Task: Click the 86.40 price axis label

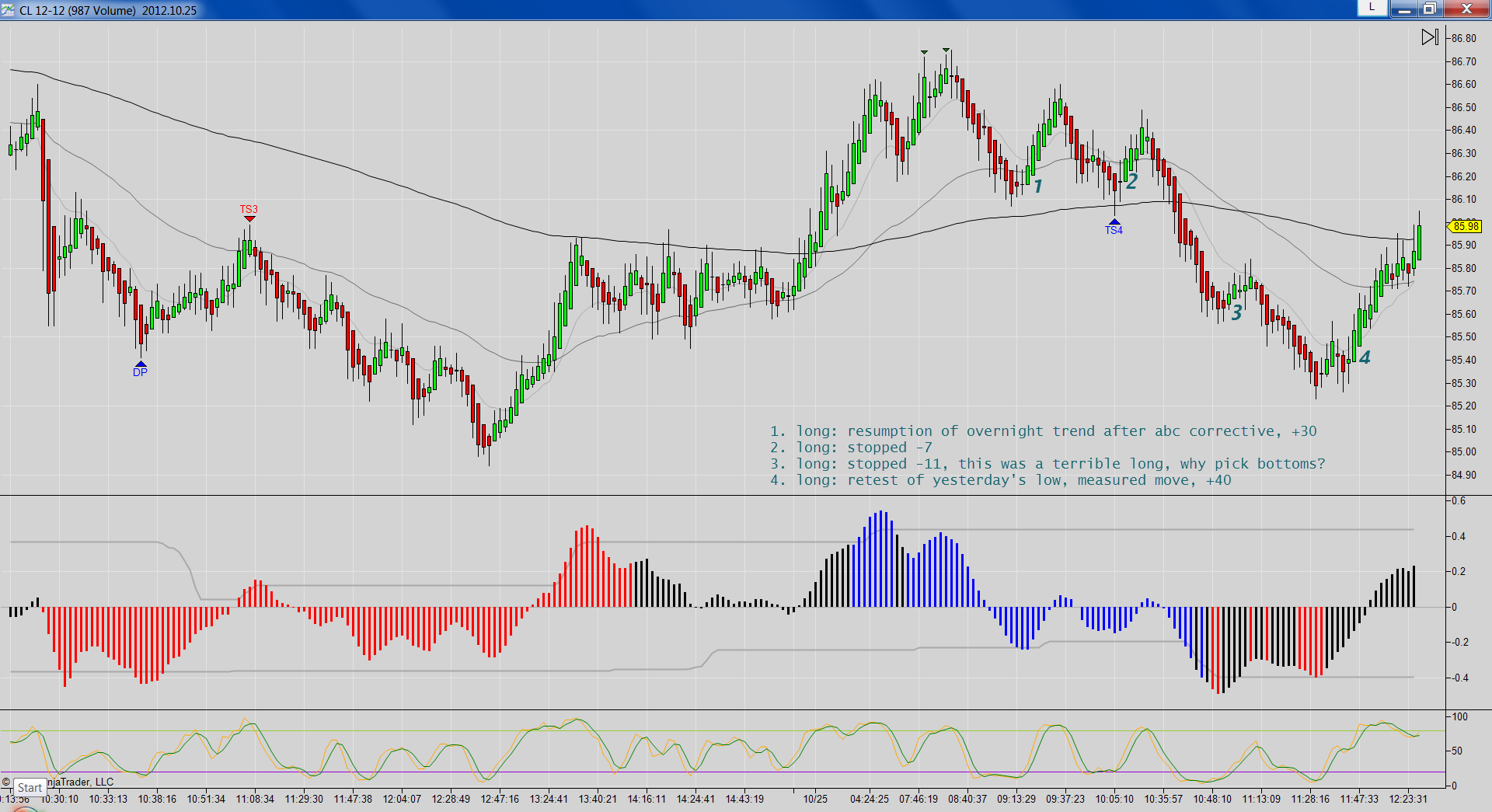Action: pos(1464,130)
